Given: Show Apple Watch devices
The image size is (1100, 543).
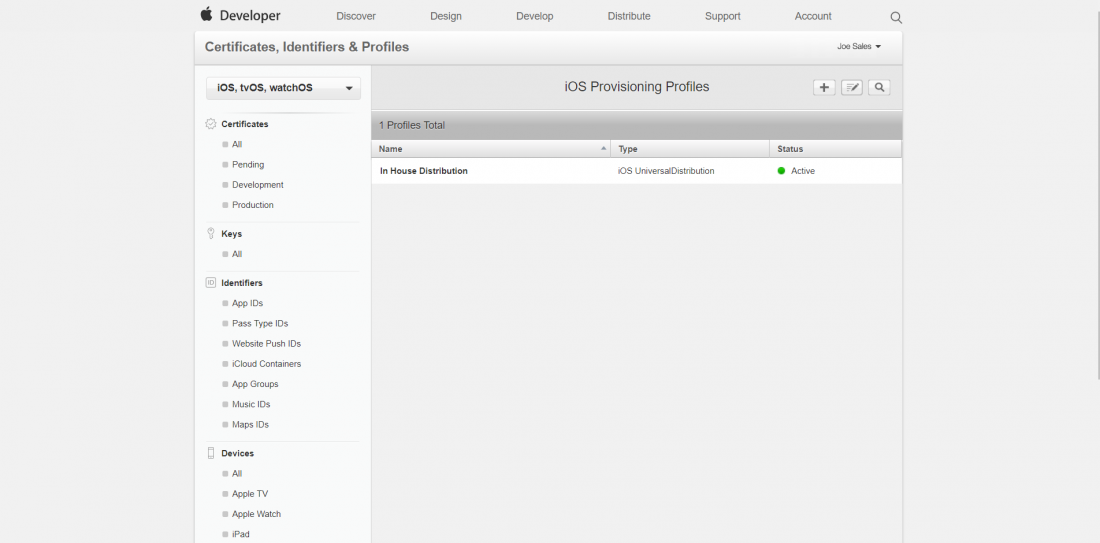Looking at the screenshot, I should [256, 514].
